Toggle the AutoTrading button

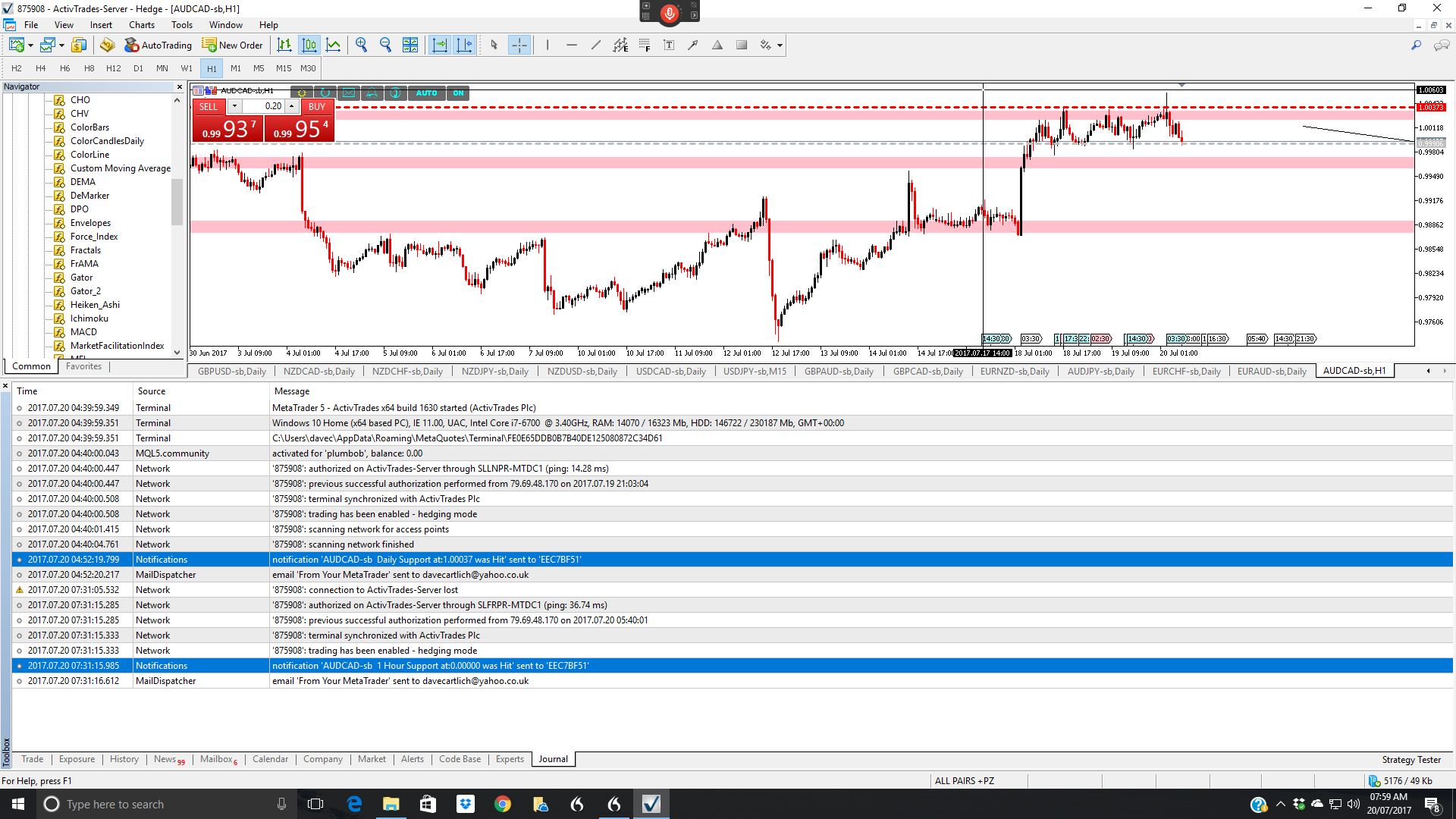coord(158,45)
